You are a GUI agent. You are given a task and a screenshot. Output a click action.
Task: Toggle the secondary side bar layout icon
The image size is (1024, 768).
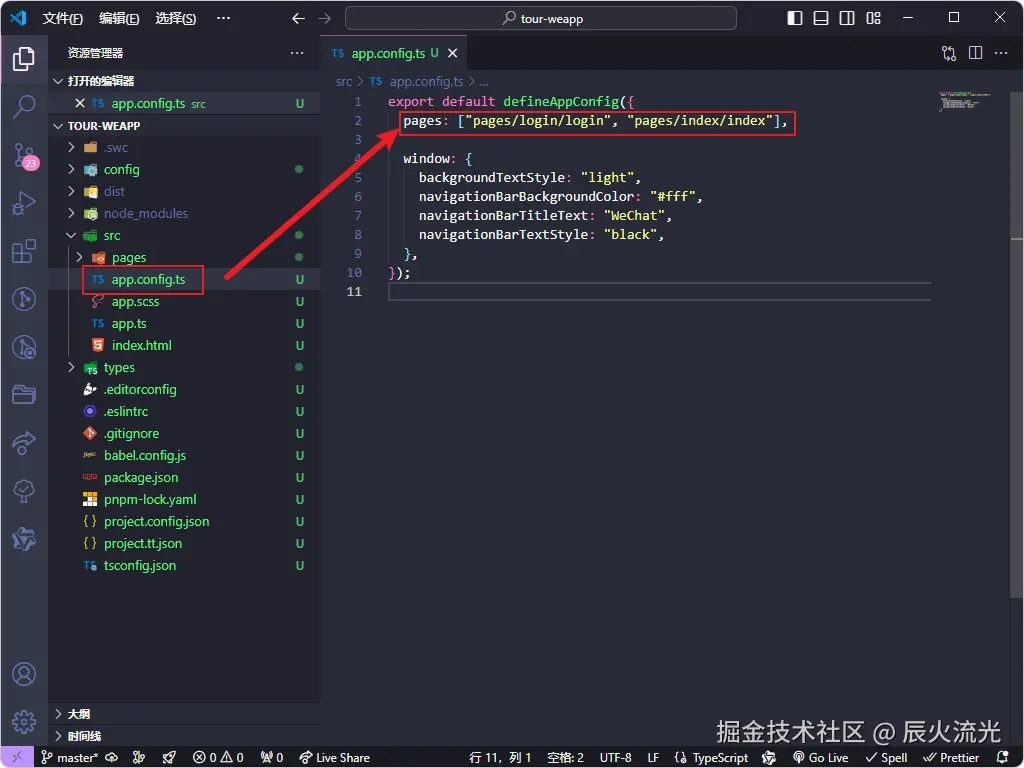pos(847,18)
